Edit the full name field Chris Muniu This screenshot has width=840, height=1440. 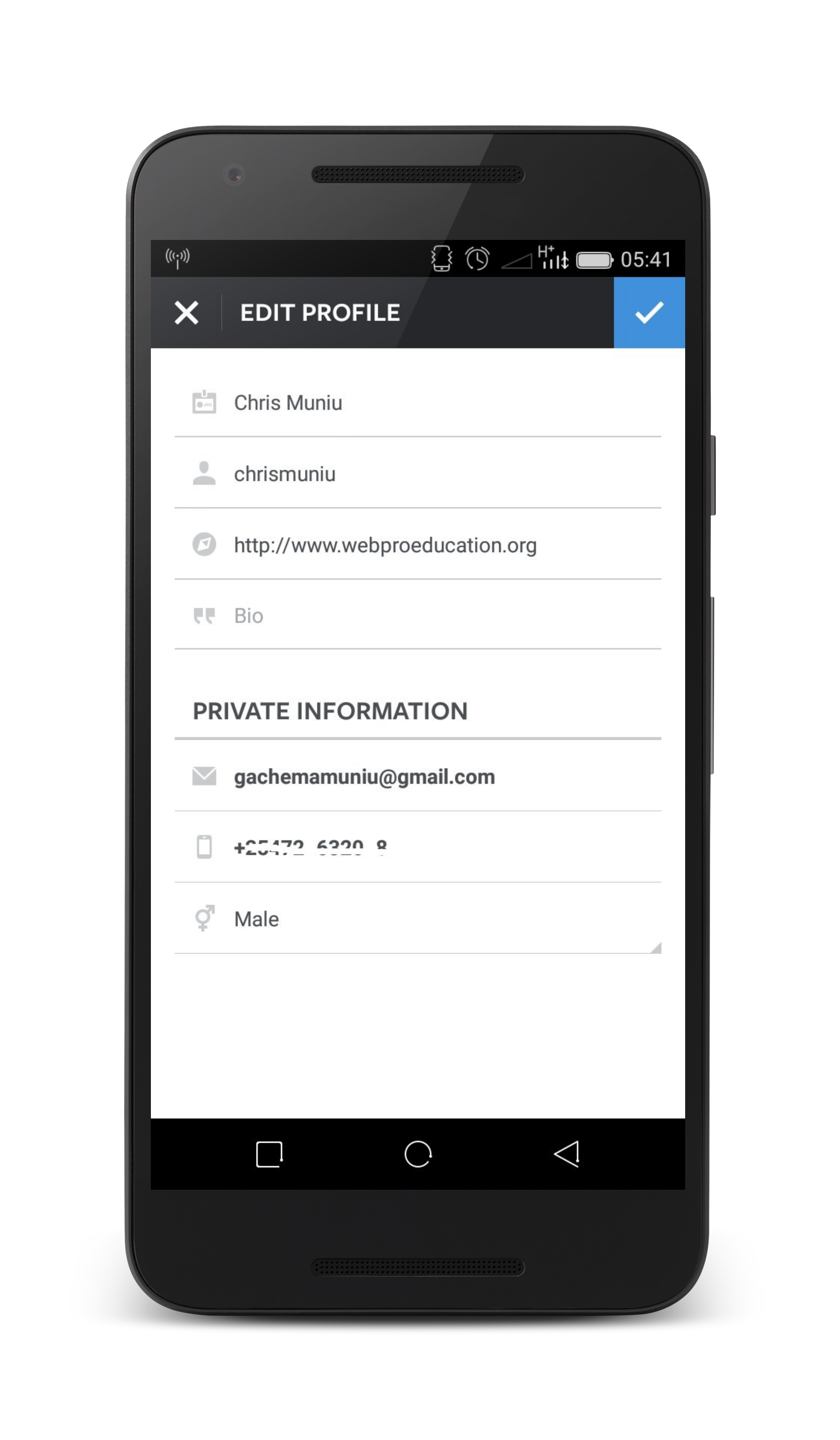[x=434, y=403]
